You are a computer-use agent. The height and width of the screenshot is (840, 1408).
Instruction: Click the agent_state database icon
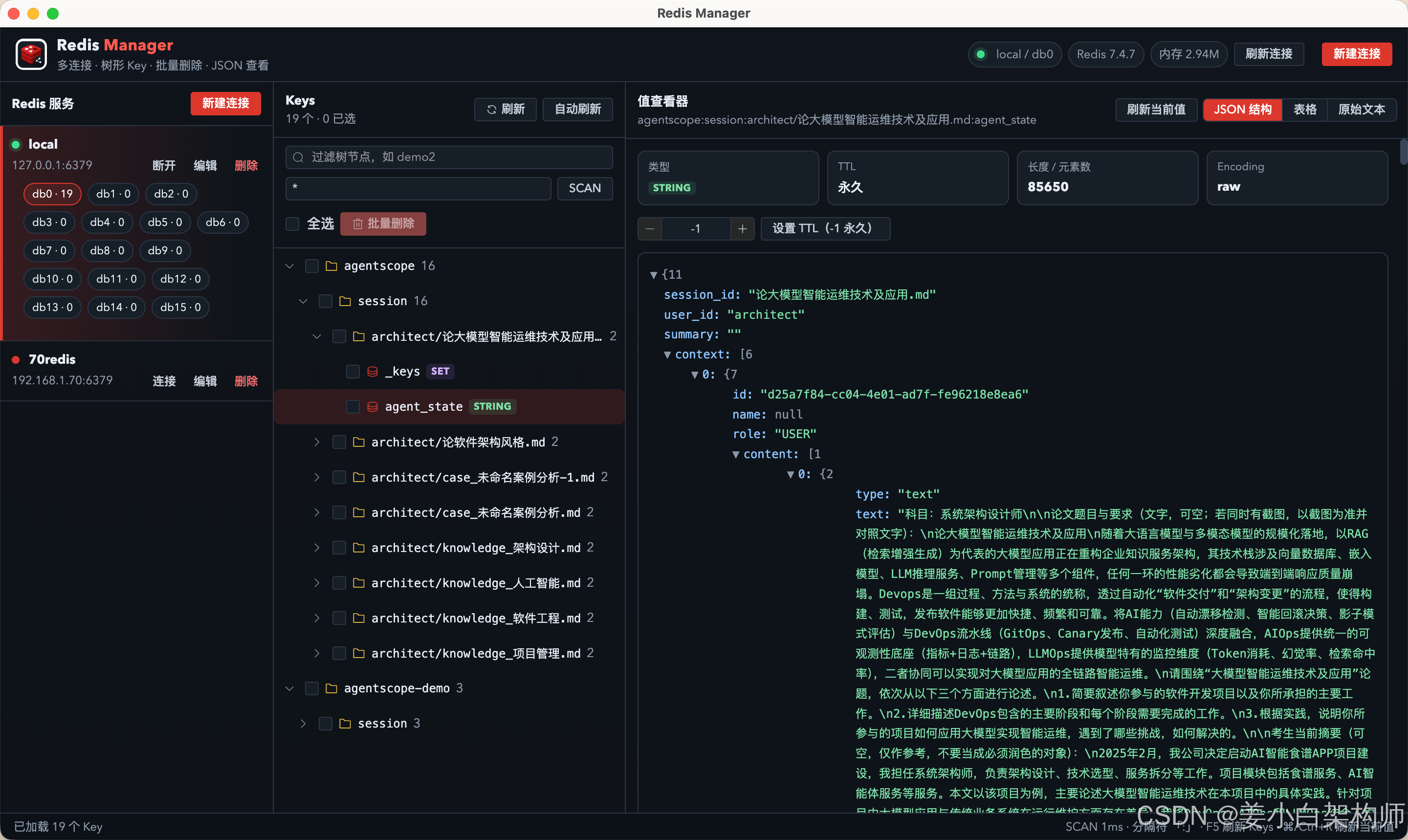click(373, 406)
